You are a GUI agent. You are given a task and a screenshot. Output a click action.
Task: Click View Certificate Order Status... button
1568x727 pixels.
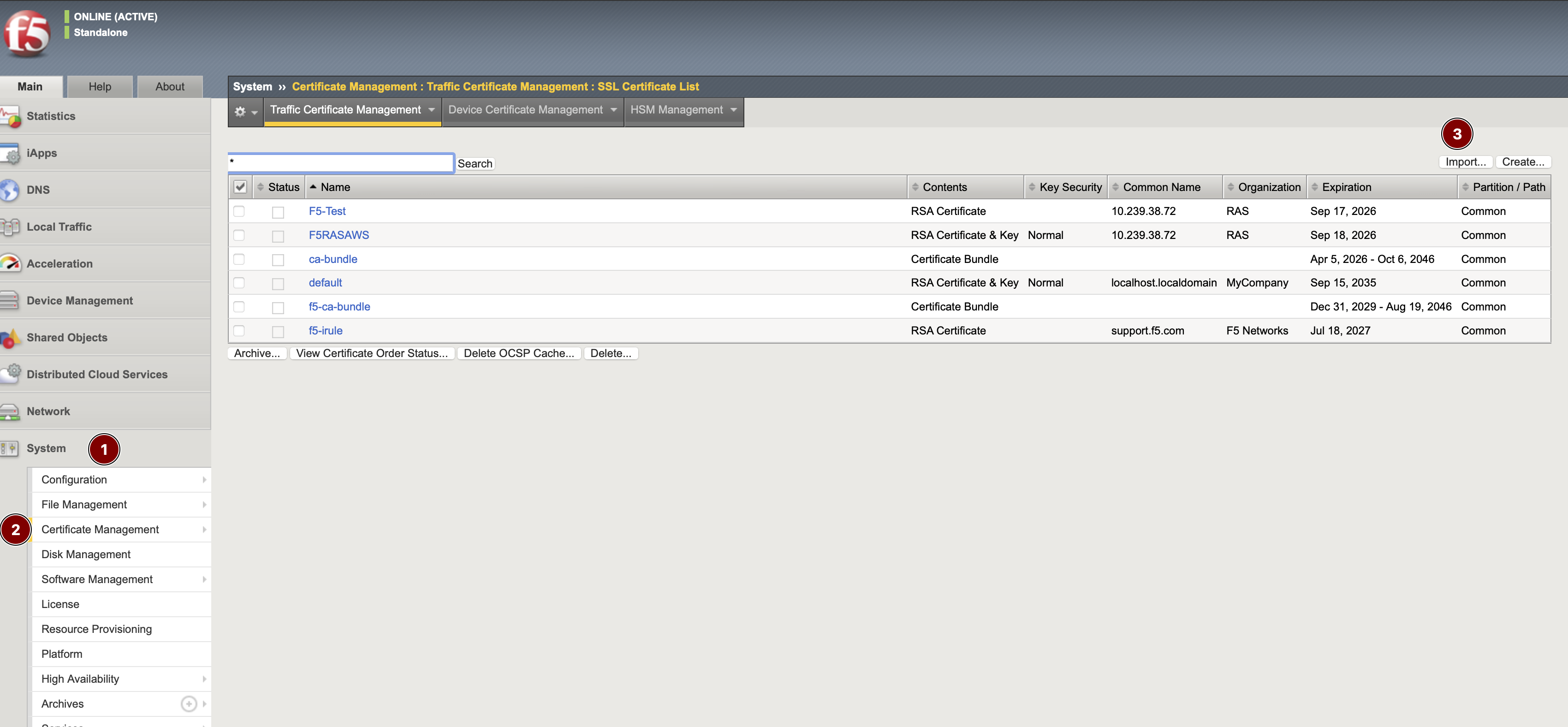click(x=372, y=353)
